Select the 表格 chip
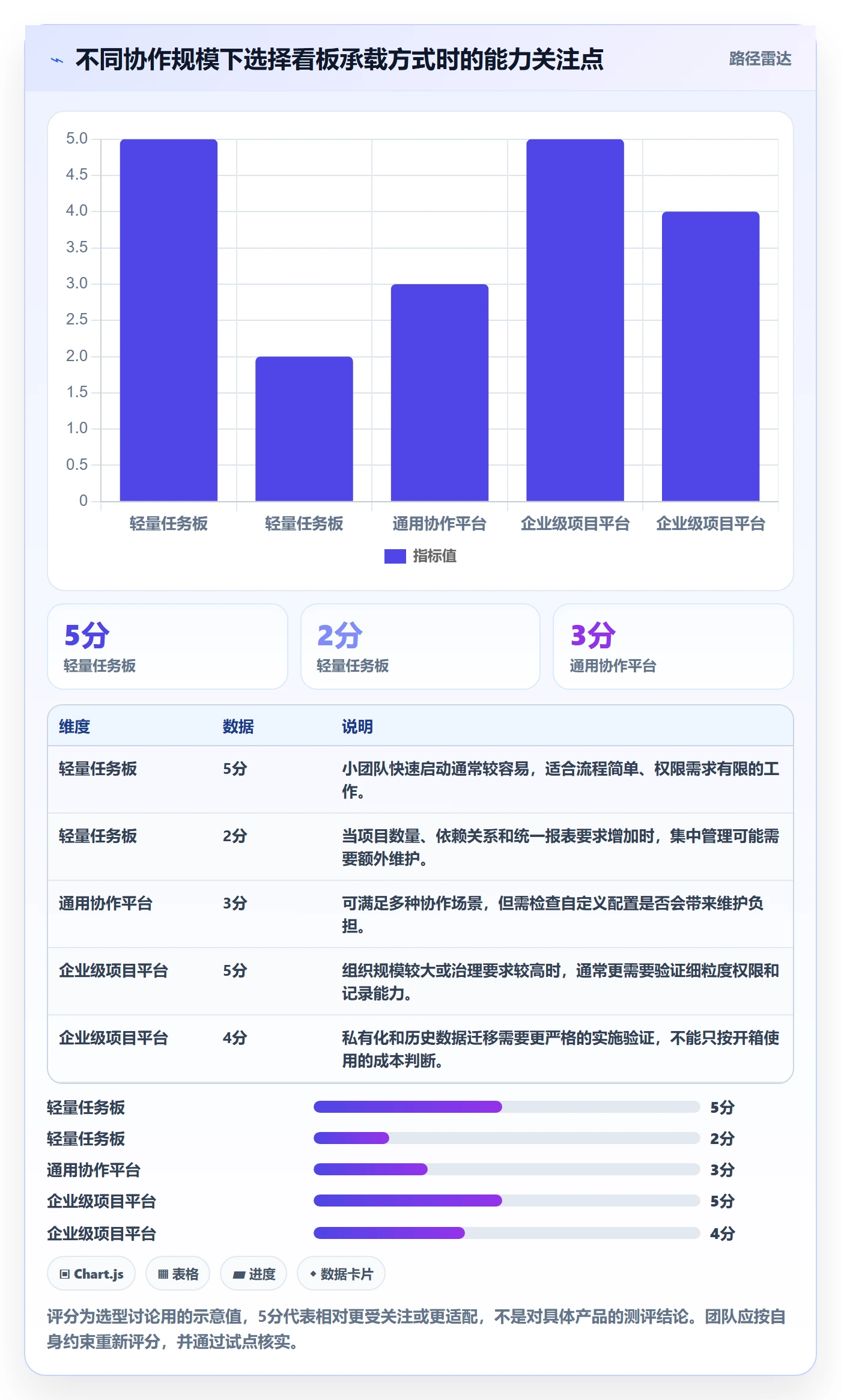 (178, 1273)
